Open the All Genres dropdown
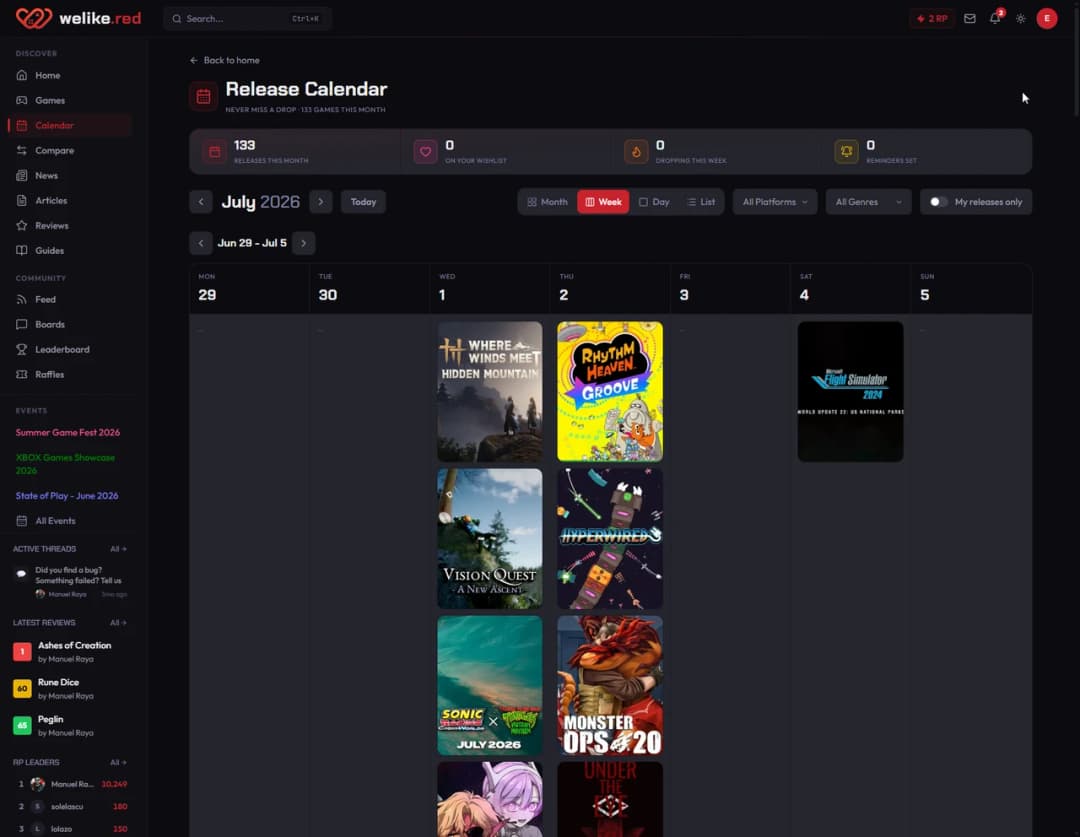Screen dimensions: 1080x837 868,202
